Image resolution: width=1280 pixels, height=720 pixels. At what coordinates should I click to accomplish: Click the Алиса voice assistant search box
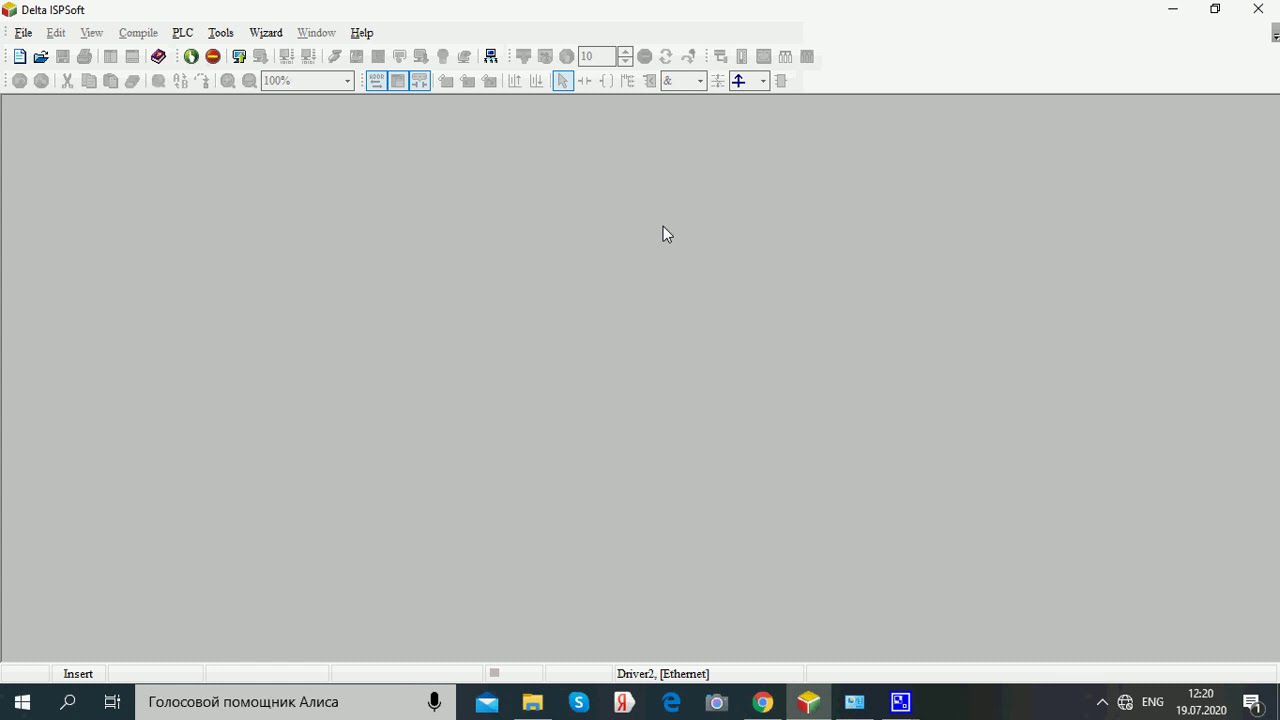pyautogui.click(x=296, y=702)
